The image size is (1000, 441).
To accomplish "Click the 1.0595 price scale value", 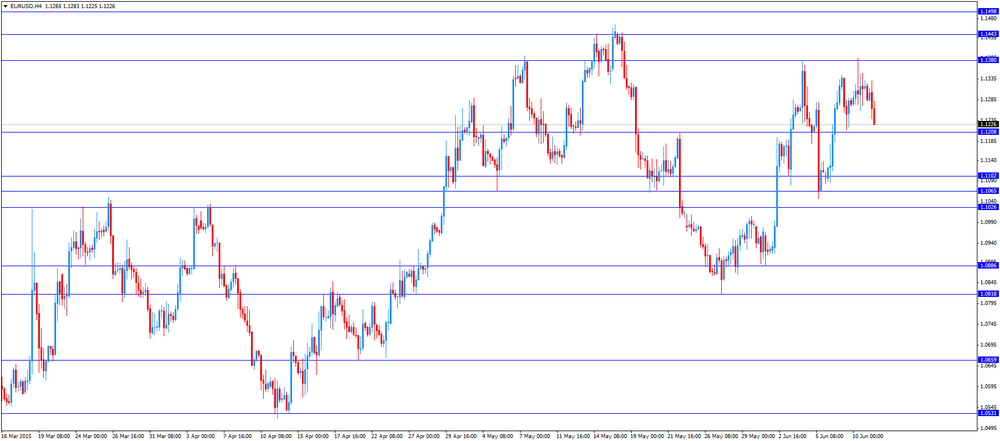I will [x=988, y=386].
